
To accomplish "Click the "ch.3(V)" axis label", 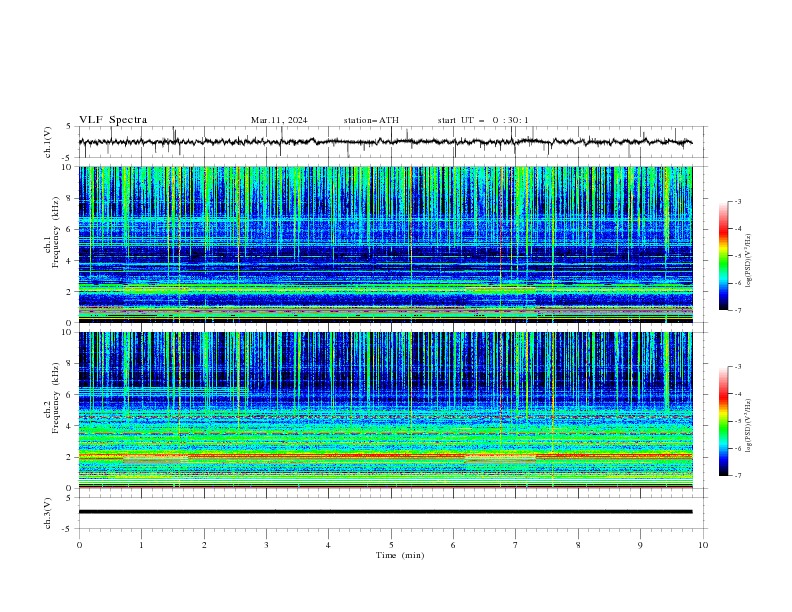I will (48, 513).
